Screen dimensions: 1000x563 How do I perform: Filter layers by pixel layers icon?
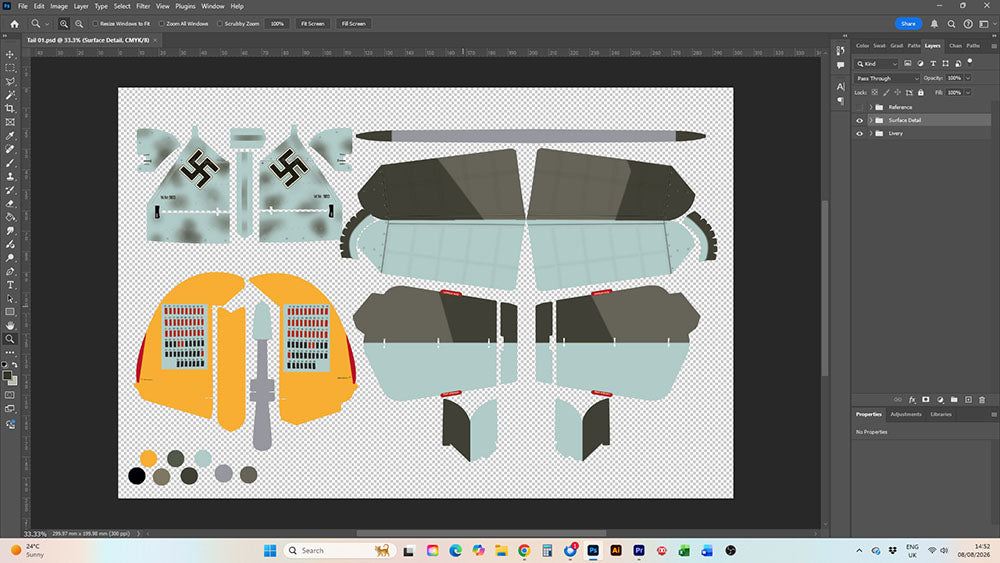click(x=908, y=64)
